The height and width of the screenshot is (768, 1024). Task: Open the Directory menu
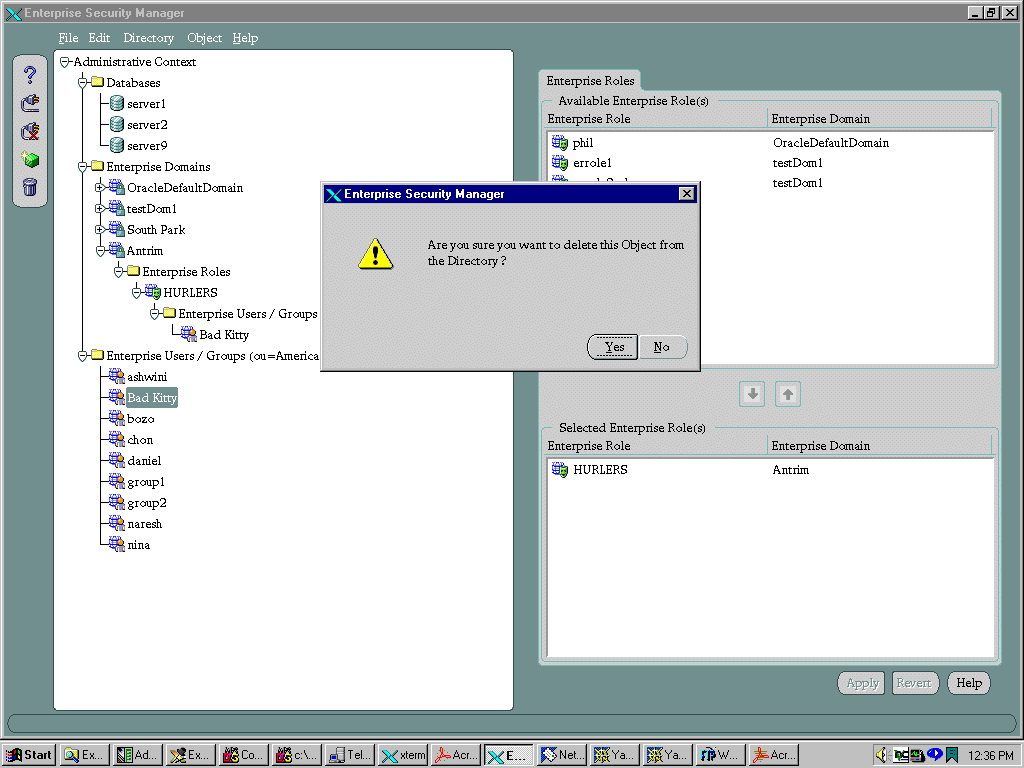[148, 38]
